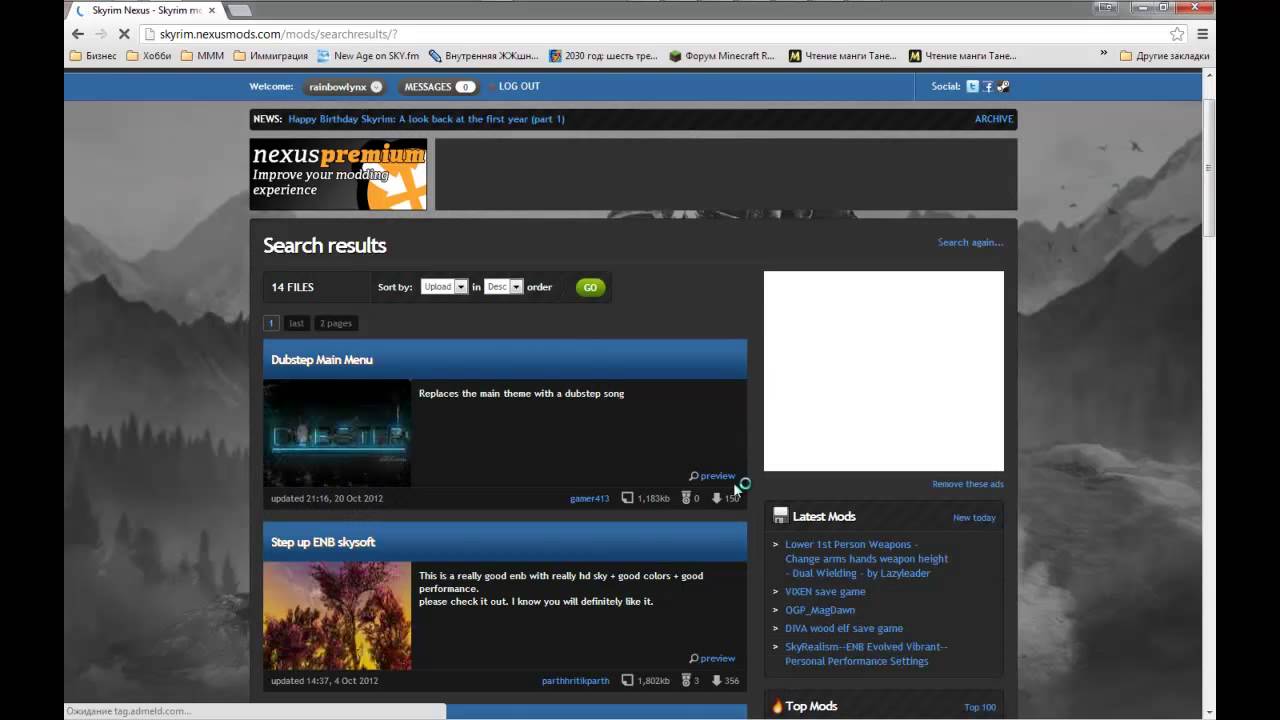Click the endorsements medal icon for Step up ENB skysoft

click(686, 681)
